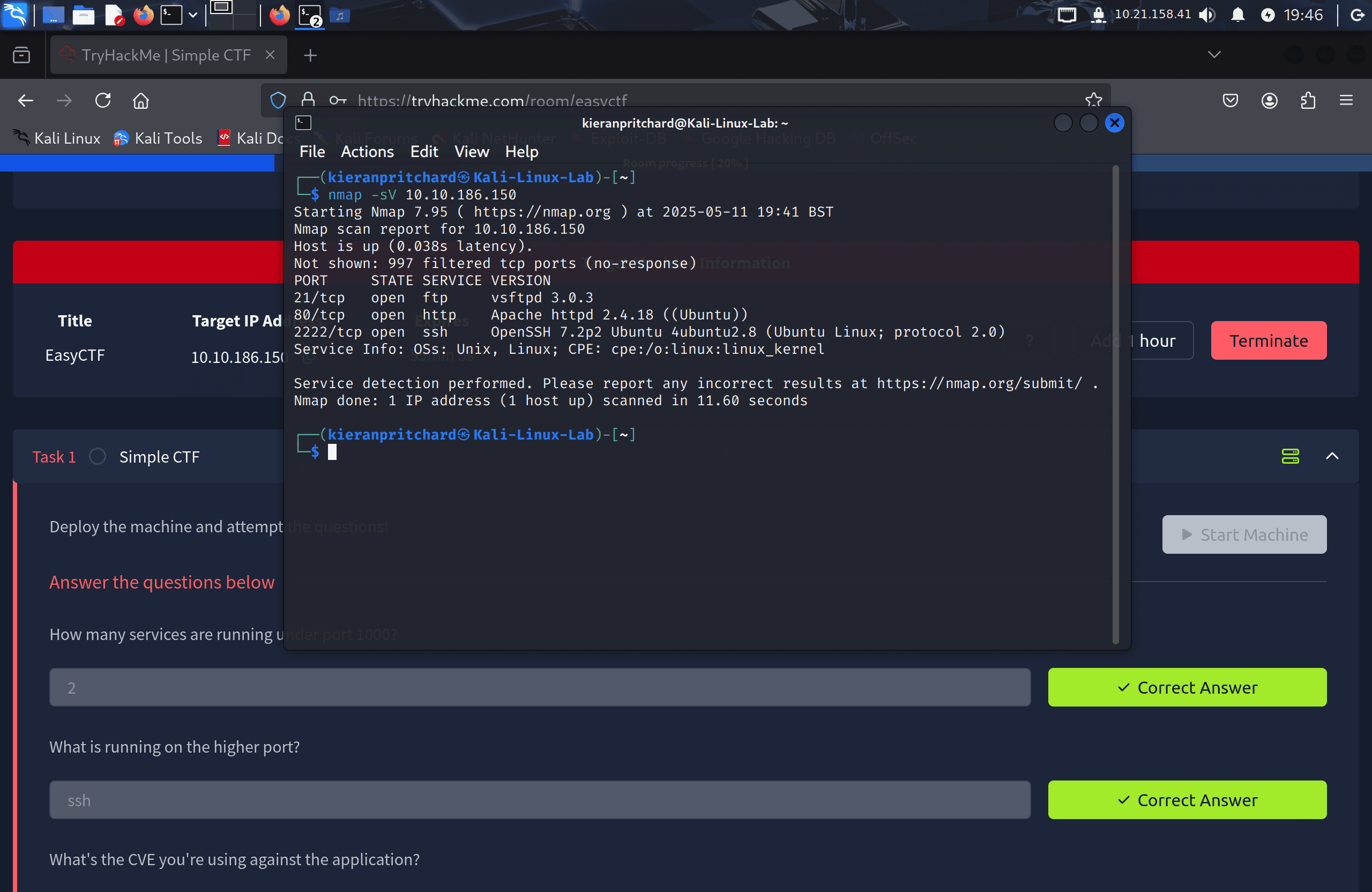Open the Kali applications menu
Viewport: 1372px width, 892px height.
[x=14, y=15]
